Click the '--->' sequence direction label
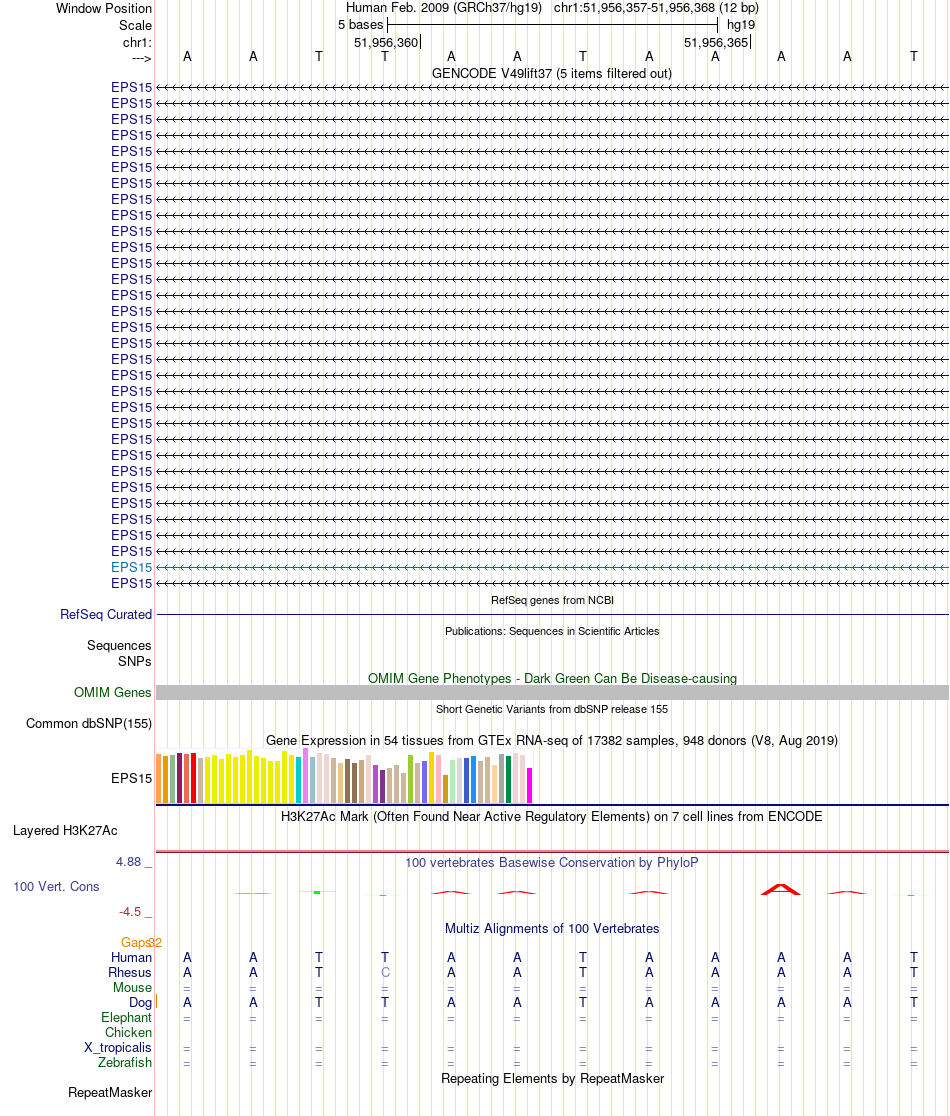The height and width of the screenshot is (1116, 950). 142,58
